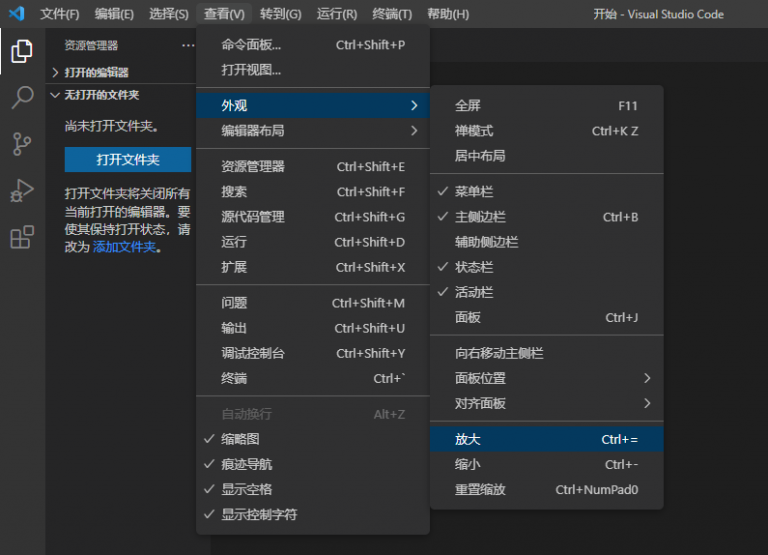Toggle 活动栏 visibility
The height and width of the screenshot is (555, 768).
(x=547, y=292)
